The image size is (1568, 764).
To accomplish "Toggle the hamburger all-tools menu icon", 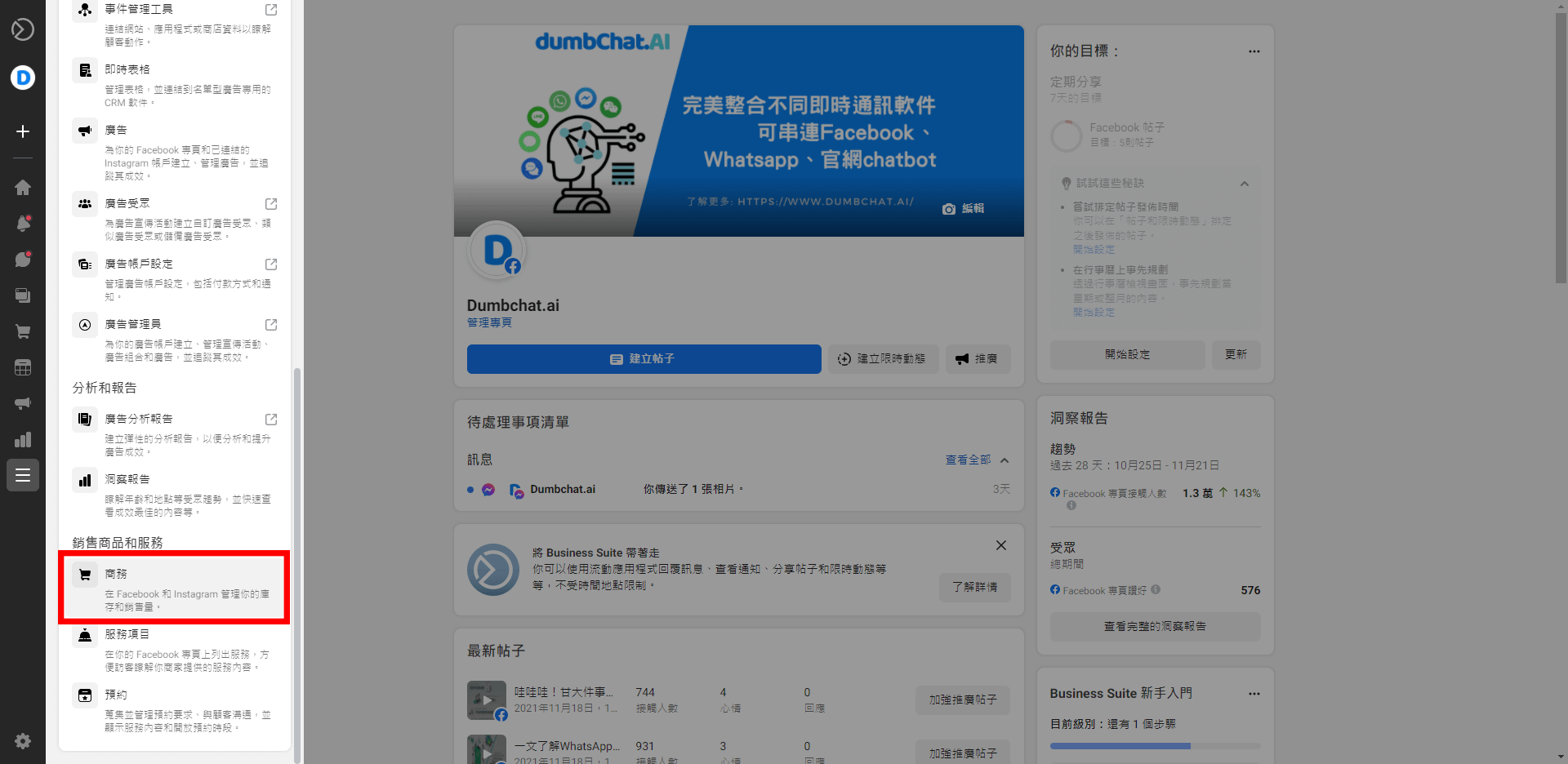I will (x=23, y=475).
